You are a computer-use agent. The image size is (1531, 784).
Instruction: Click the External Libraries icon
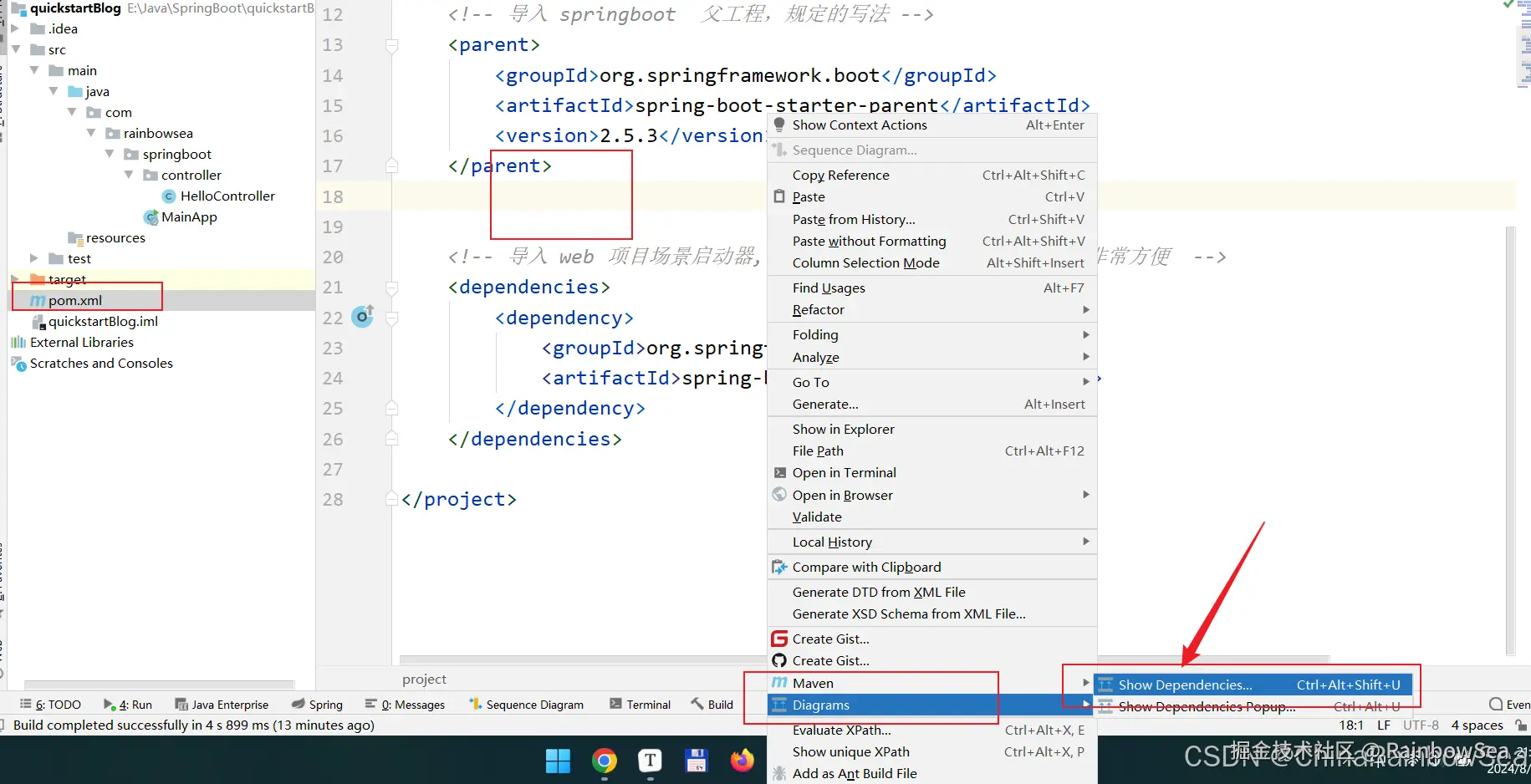click(x=18, y=342)
